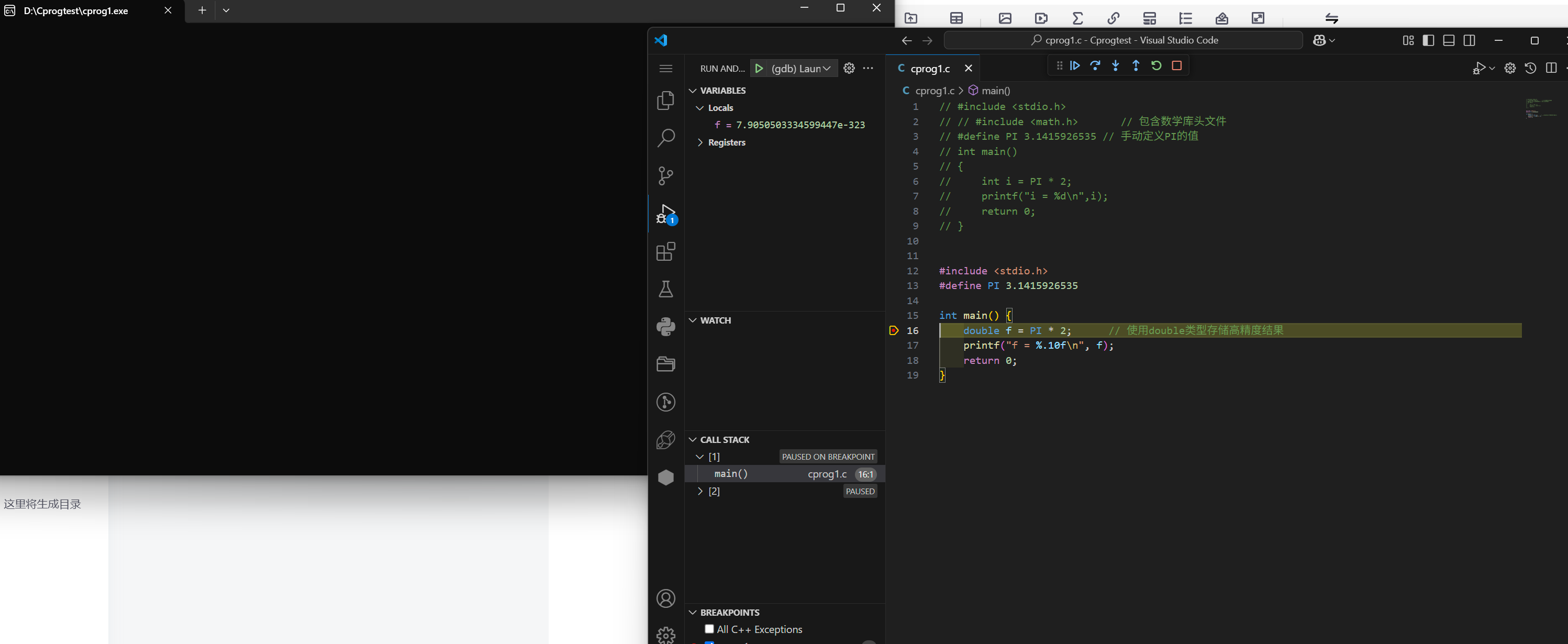Click Step Over in debug toolbar
Screen dimensions: 1568x644
(x=1095, y=66)
